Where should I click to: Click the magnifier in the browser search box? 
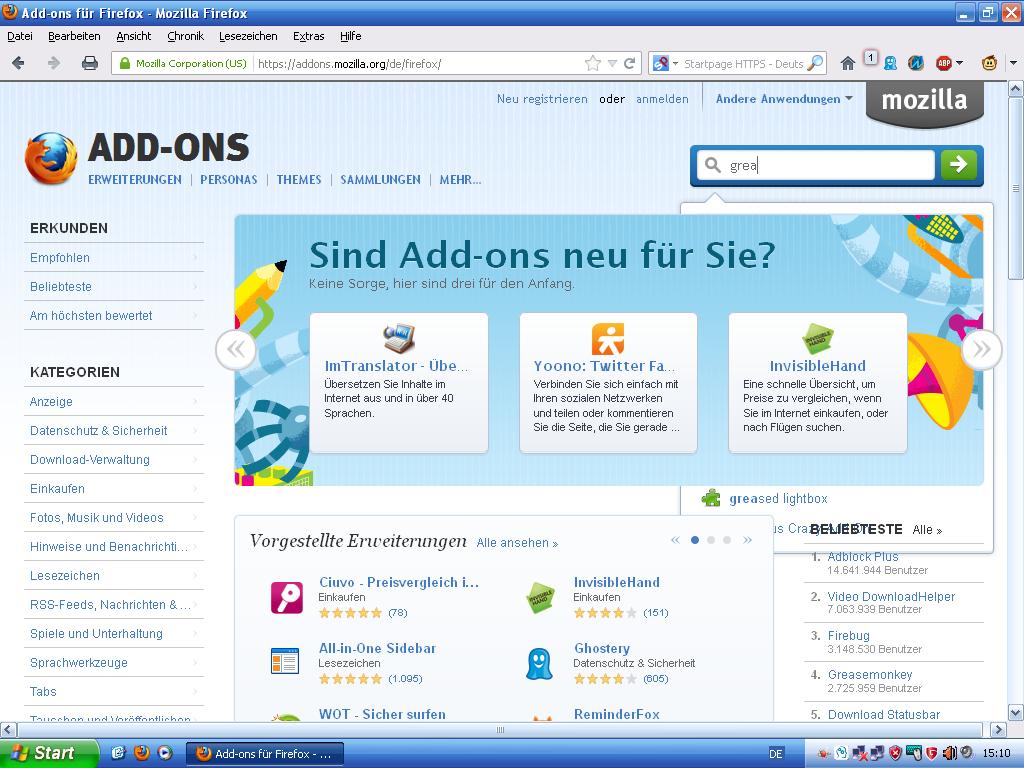pyautogui.click(x=815, y=63)
